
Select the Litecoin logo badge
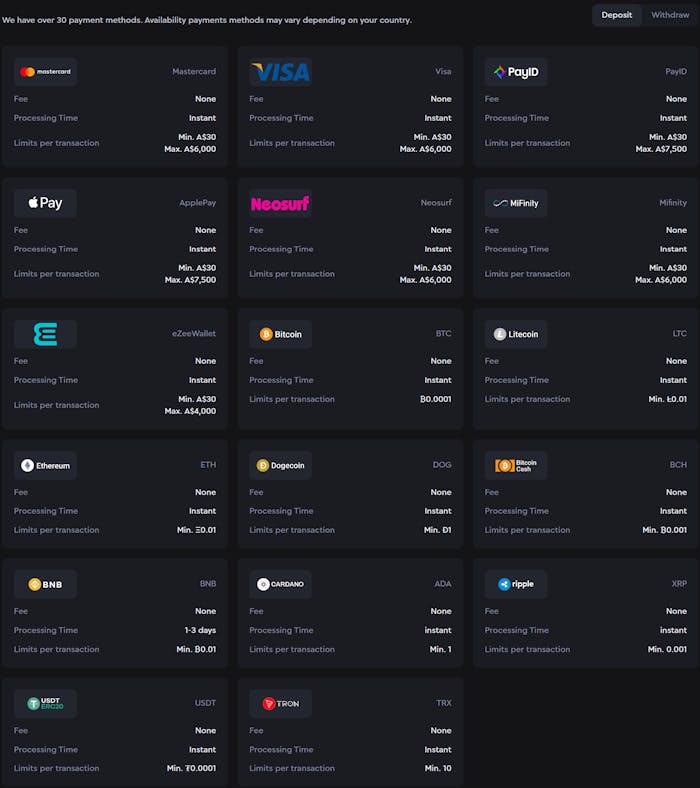pyautogui.click(x=516, y=334)
